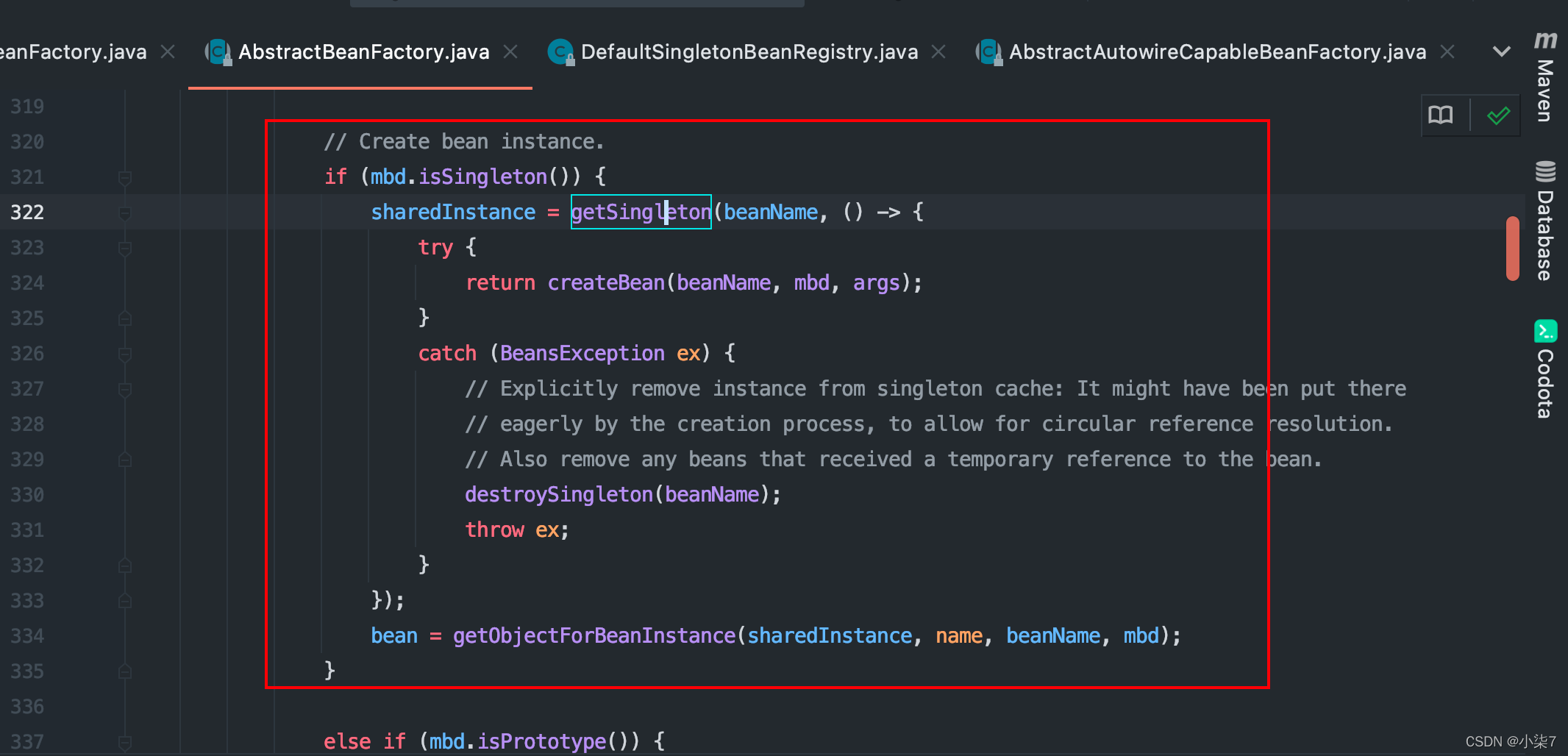Click the '// Create bean instance.' comment
Image resolution: width=1568 pixels, height=756 pixels.
click(464, 142)
